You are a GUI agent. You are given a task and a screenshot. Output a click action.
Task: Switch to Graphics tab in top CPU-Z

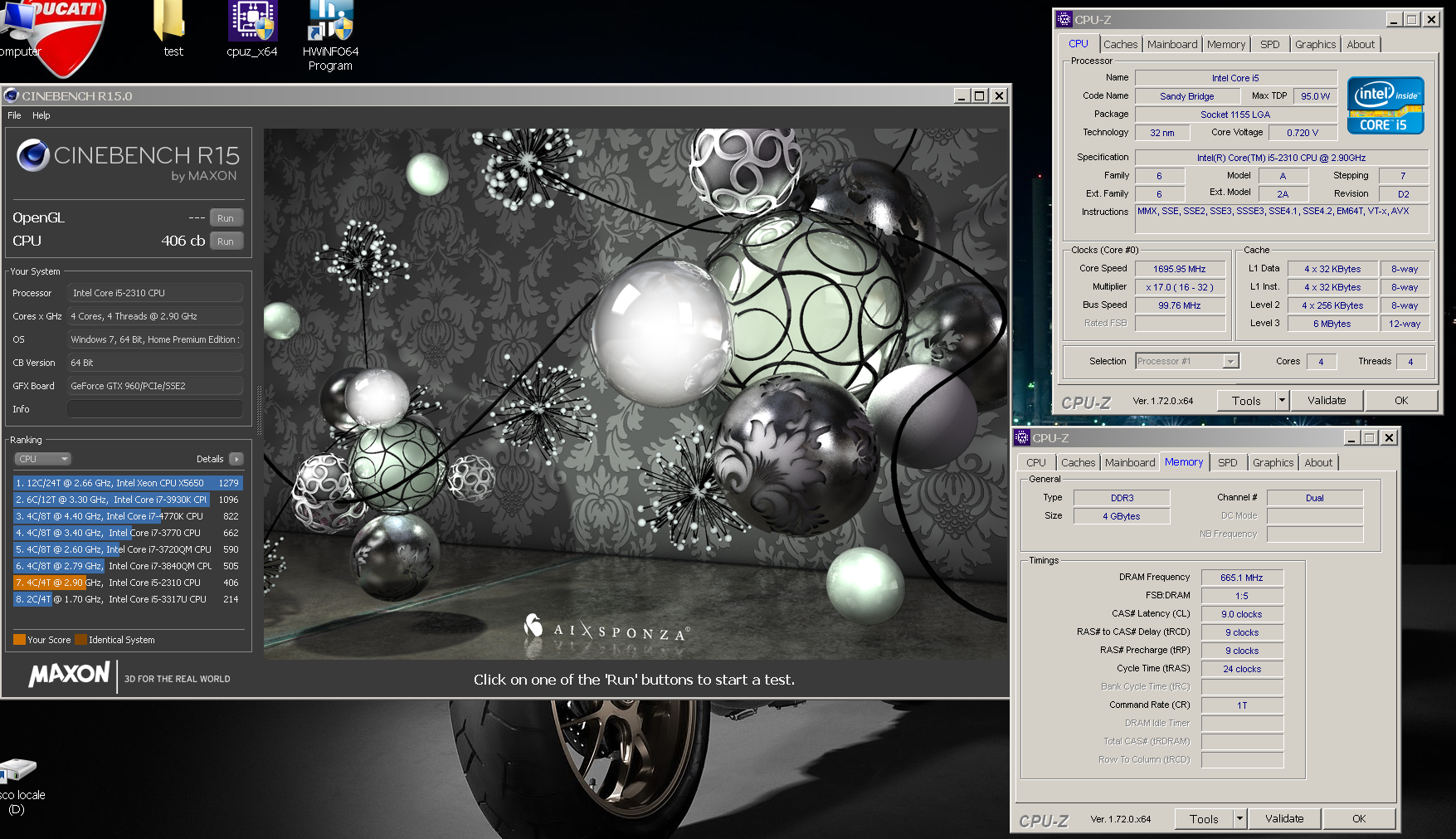click(x=1315, y=45)
